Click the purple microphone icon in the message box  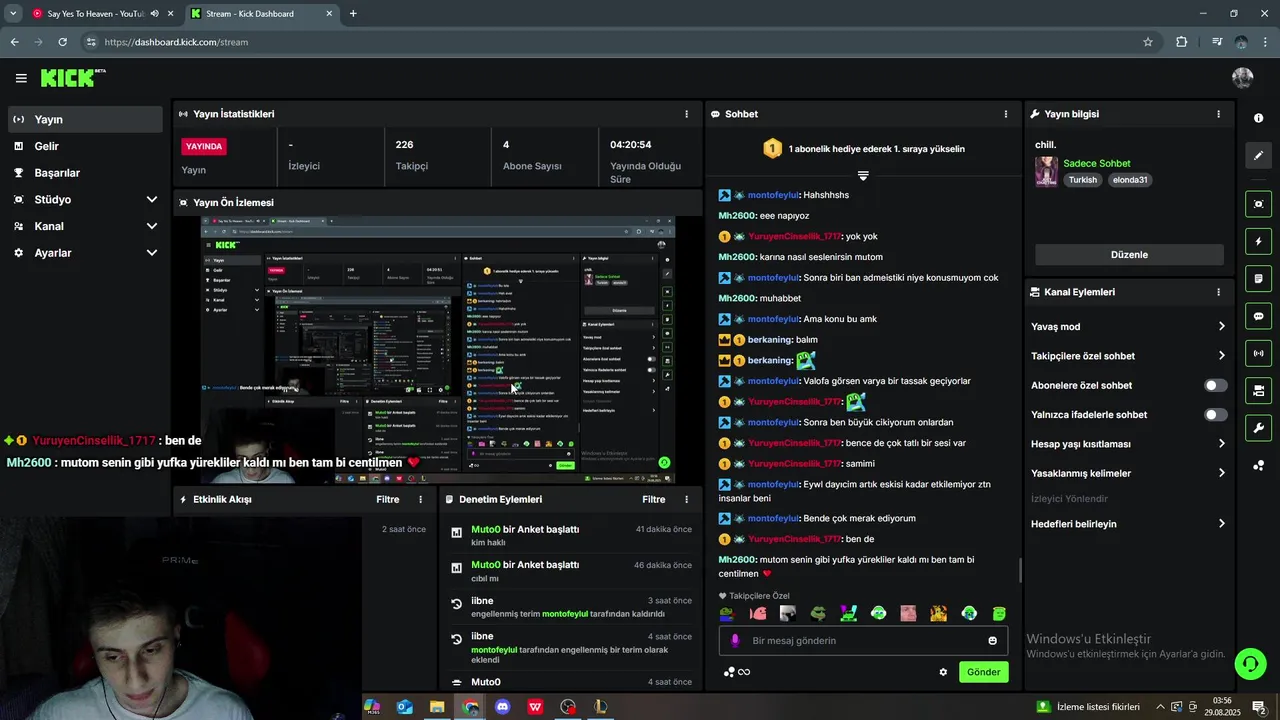[735, 641]
